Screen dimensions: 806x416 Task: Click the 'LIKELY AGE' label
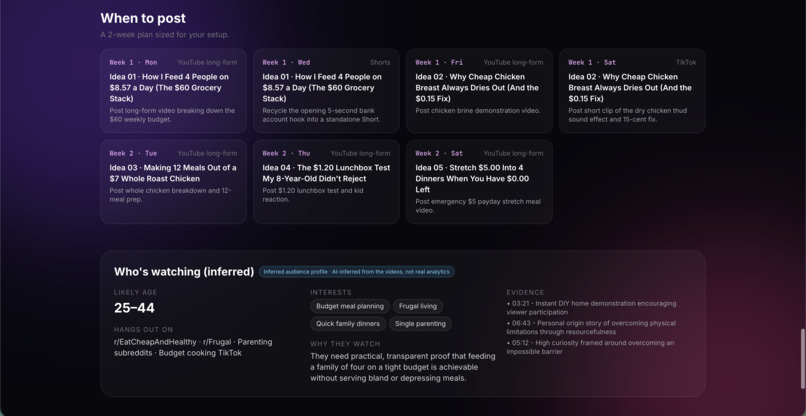click(x=135, y=293)
